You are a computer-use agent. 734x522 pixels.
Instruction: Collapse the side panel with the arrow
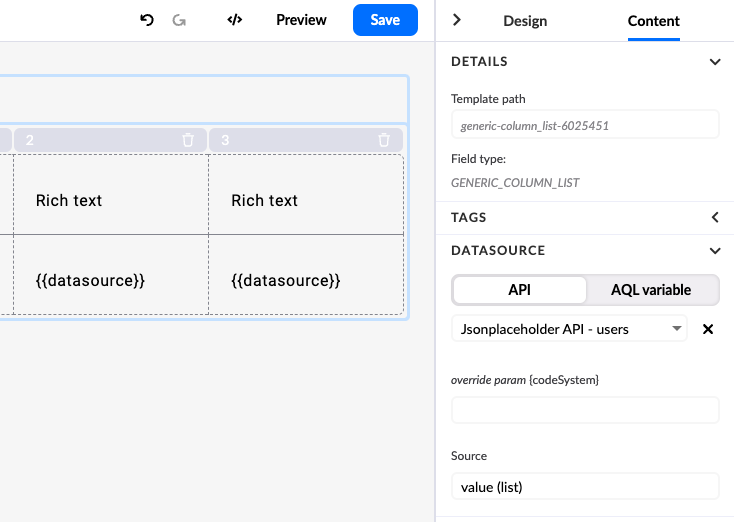click(x=457, y=20)
